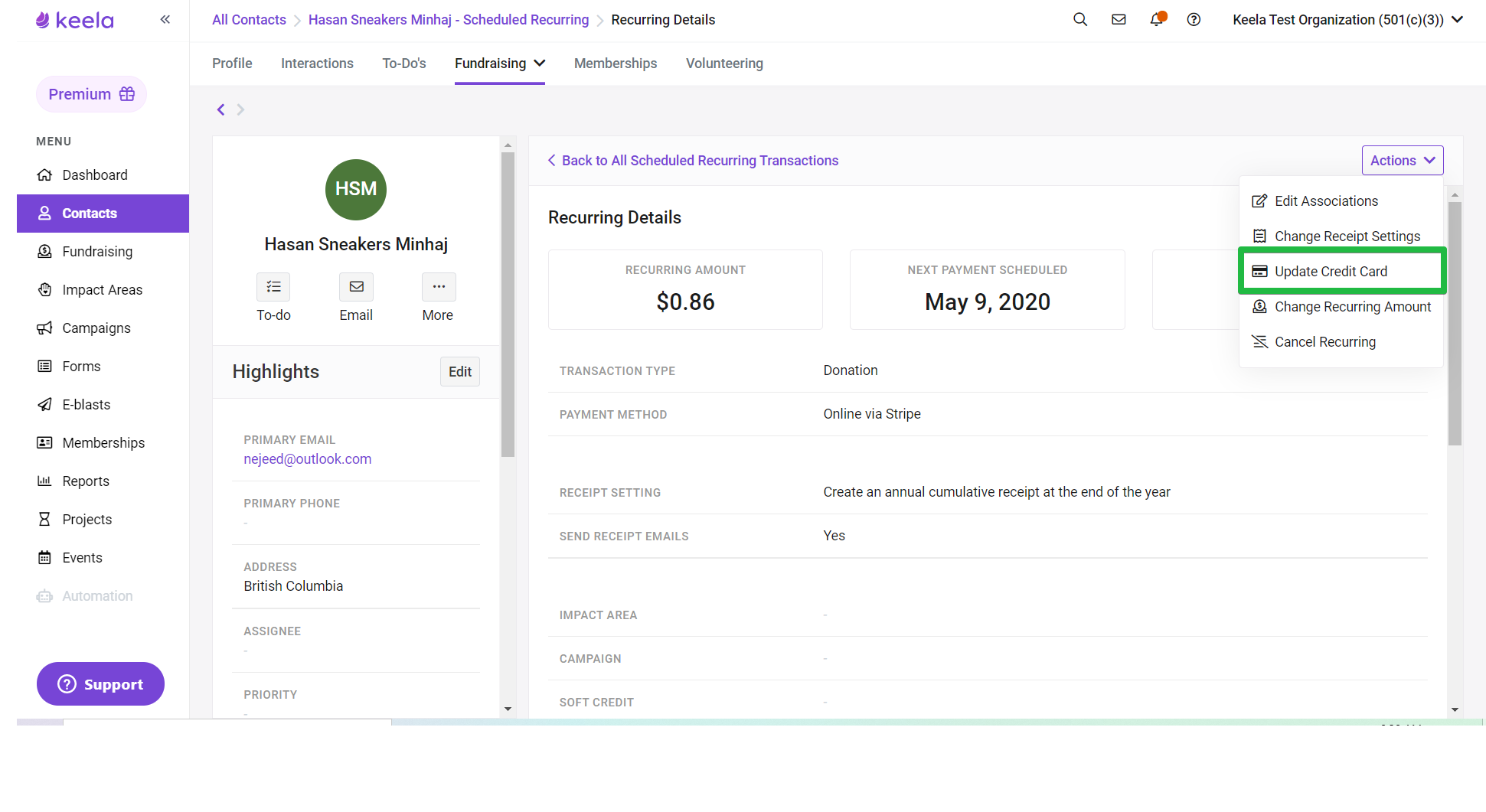Click the Keela logo
The width and height of the screenshot is (1486, 812).
click(x=75, y=20)
